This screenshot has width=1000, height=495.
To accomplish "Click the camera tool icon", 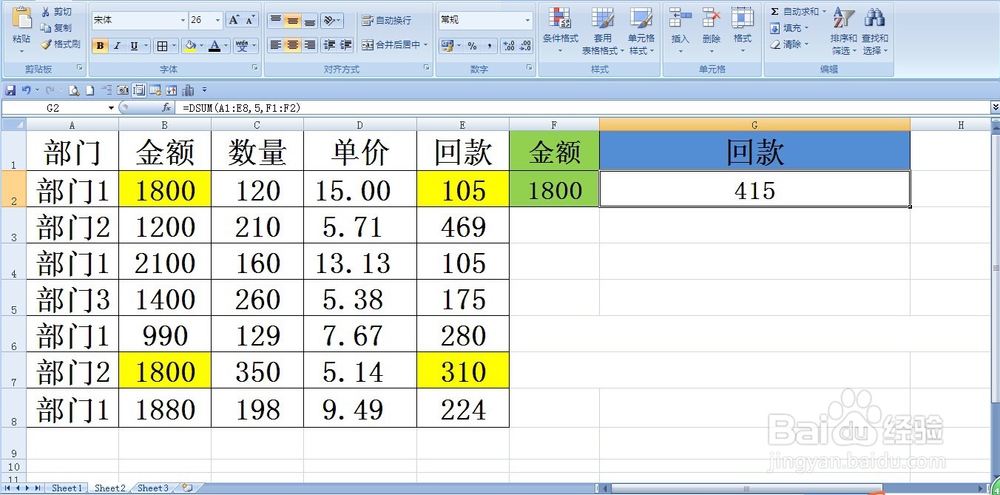I will tap(123, 91).
